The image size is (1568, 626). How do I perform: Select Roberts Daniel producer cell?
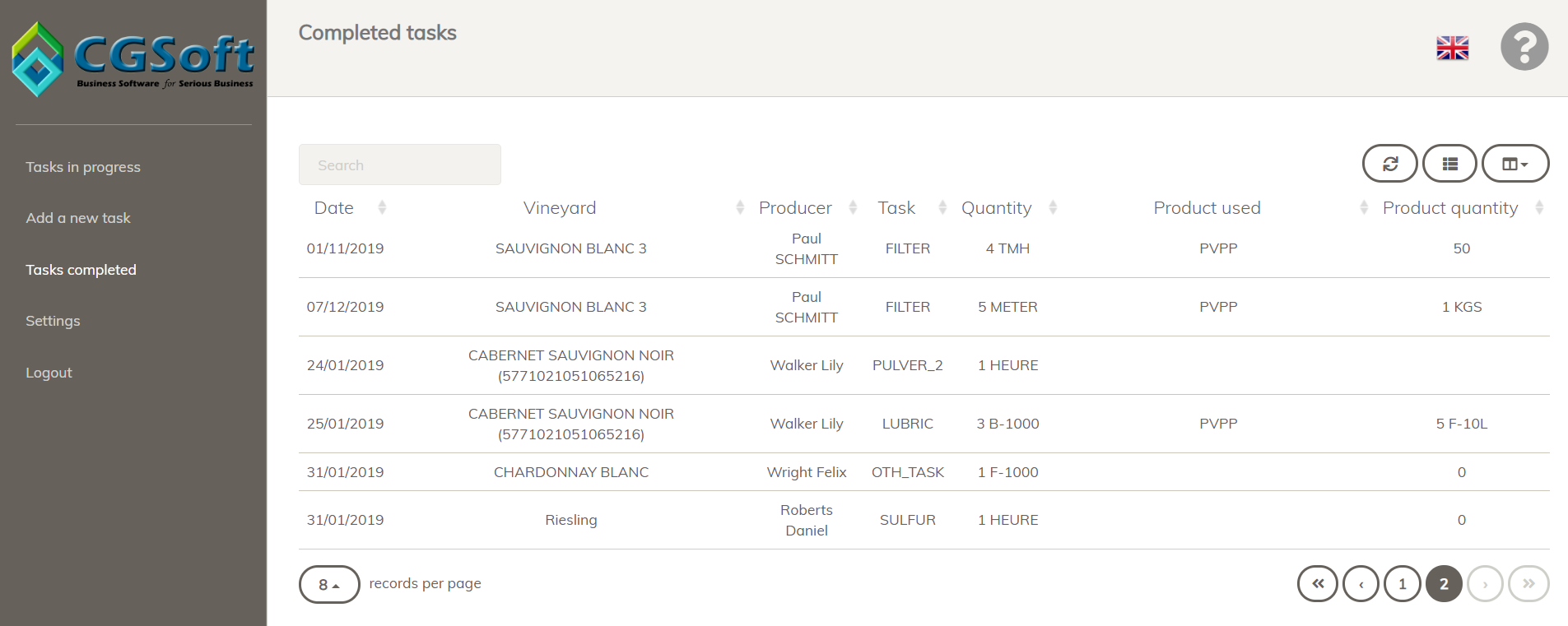coord(807,520)
